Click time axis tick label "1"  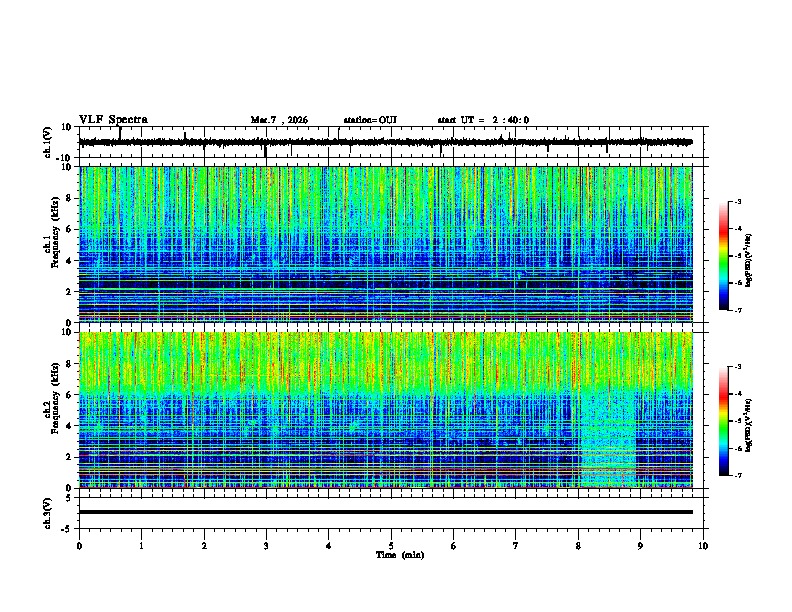142,546
